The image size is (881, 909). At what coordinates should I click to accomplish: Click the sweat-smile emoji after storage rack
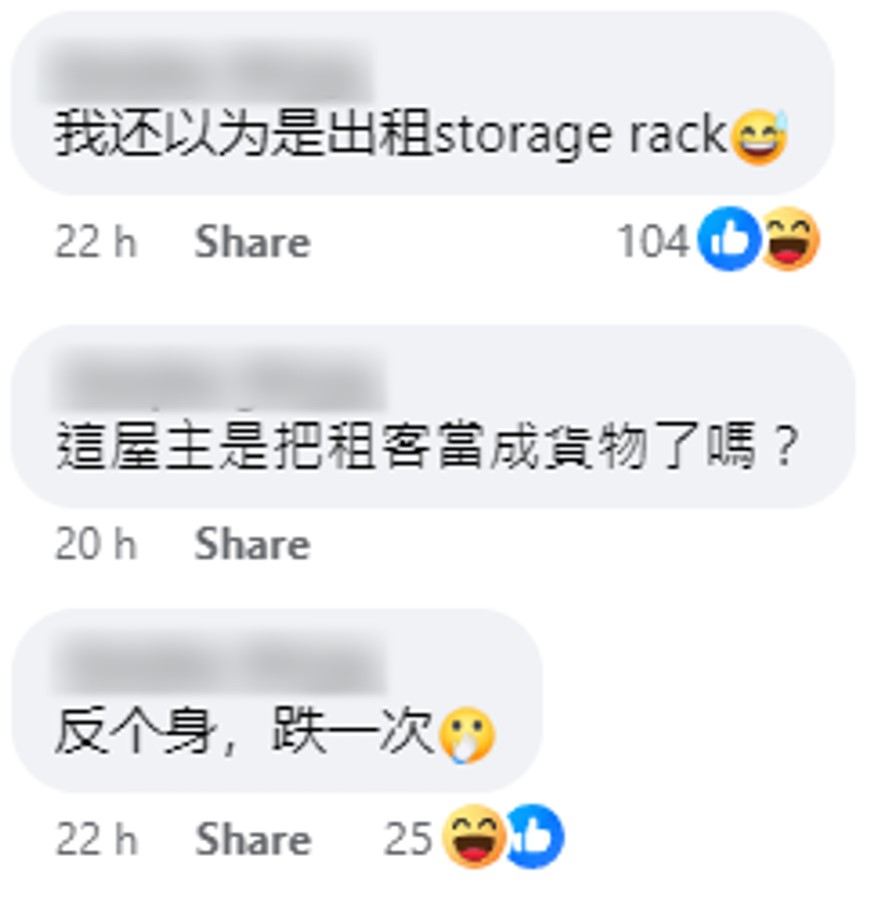pyautogui.click(x=759, y=137)
